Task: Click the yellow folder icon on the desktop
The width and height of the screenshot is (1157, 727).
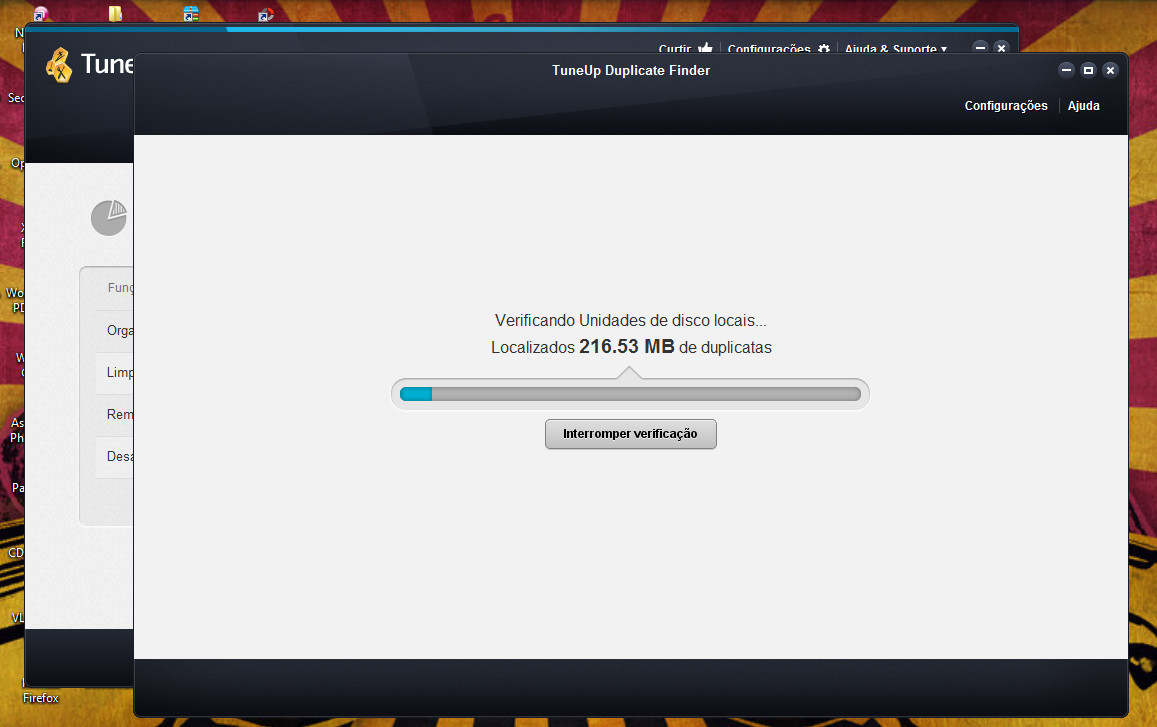Action: pos(115,13)
